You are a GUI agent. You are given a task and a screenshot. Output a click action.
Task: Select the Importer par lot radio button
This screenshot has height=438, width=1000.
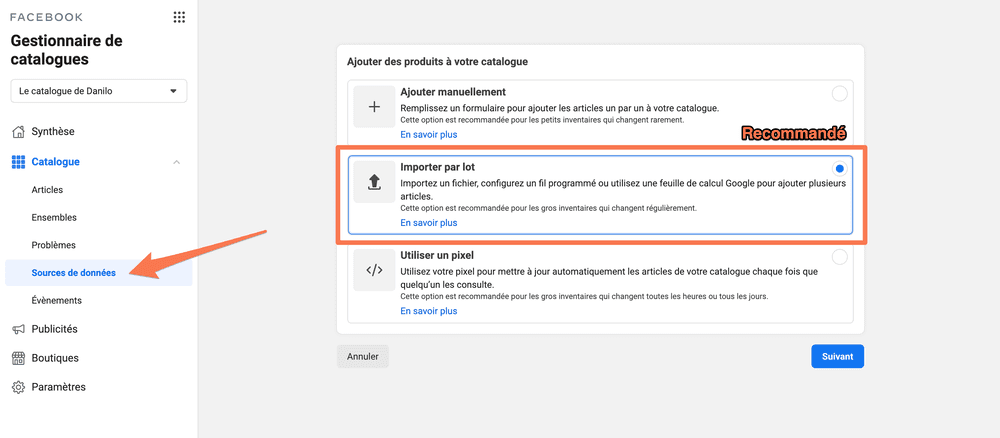click(839, 168)
